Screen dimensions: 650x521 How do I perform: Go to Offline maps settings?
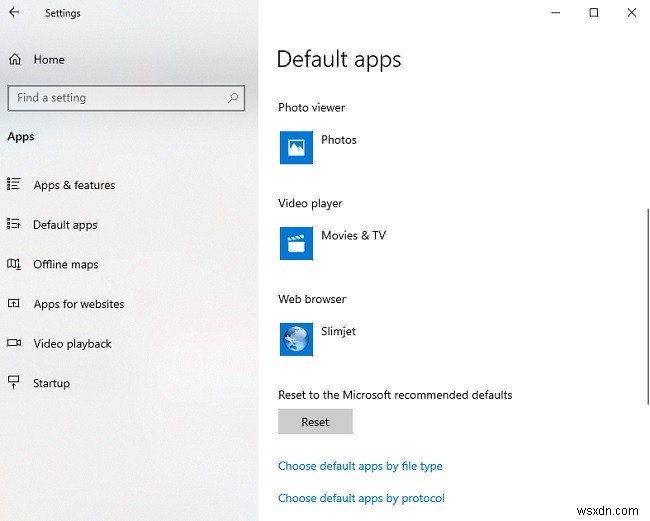coord(66,264)
